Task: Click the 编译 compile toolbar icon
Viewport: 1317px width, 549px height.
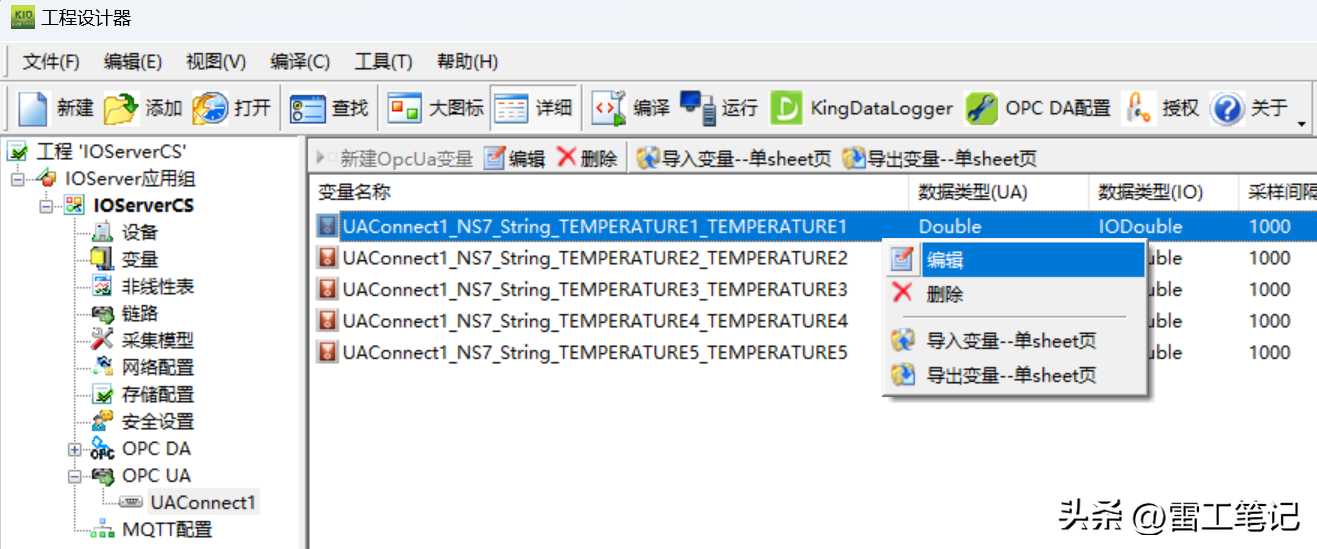Action: [608, 108]
